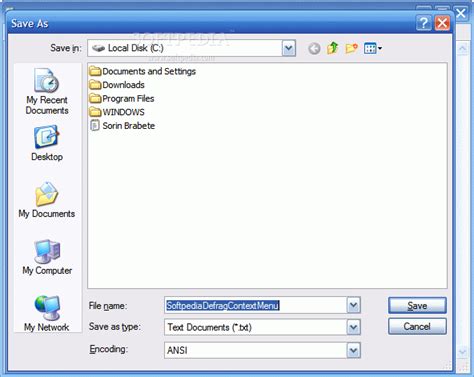Click the Help question mark button
The image size is (474, 377).
[424, 23]
